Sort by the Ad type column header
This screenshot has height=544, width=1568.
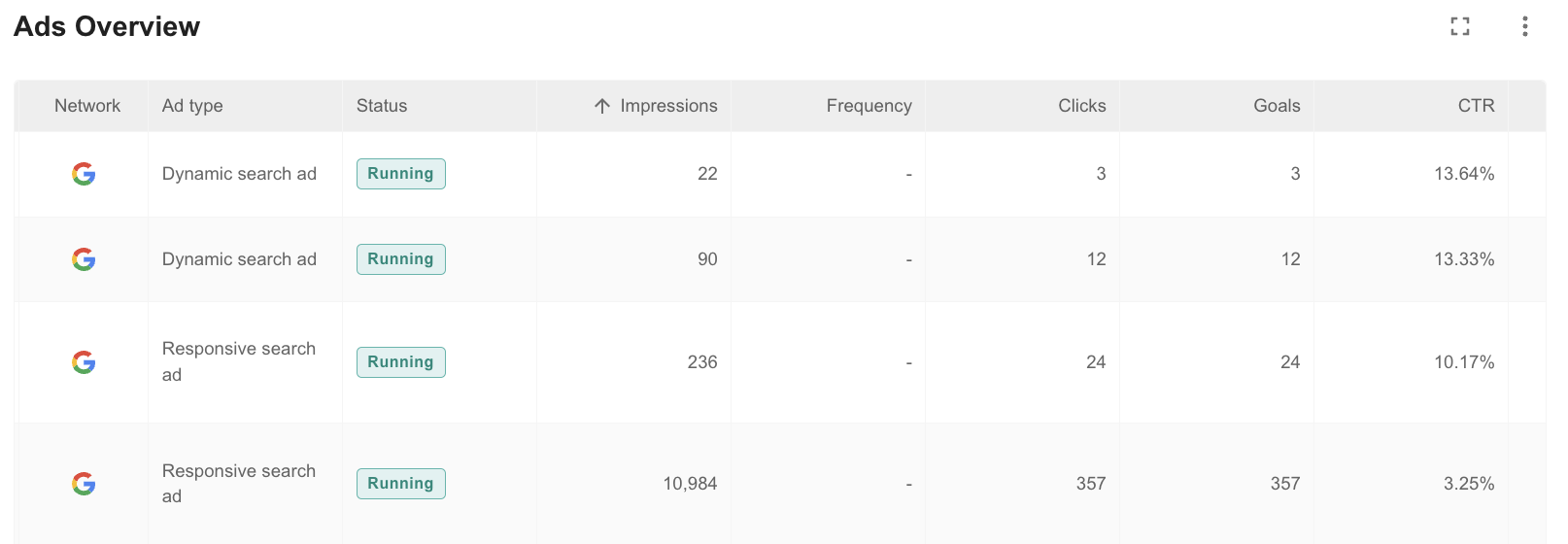tap(192, 106)
